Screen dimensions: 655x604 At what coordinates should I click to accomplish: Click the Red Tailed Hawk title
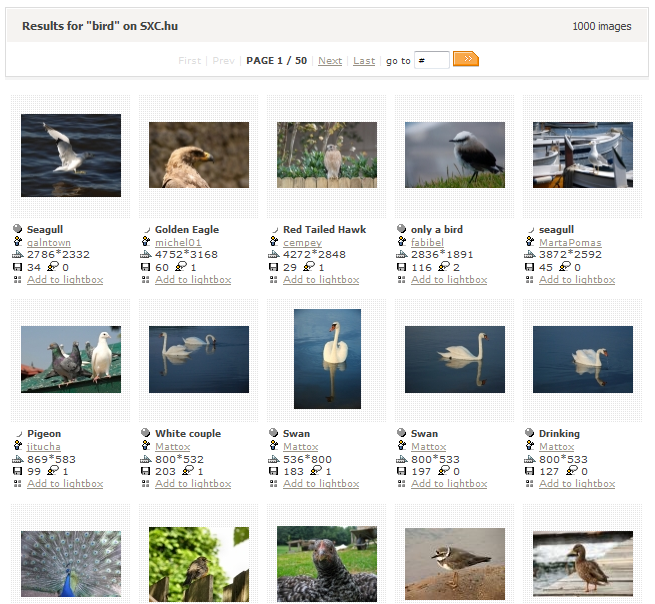[325, 229]
